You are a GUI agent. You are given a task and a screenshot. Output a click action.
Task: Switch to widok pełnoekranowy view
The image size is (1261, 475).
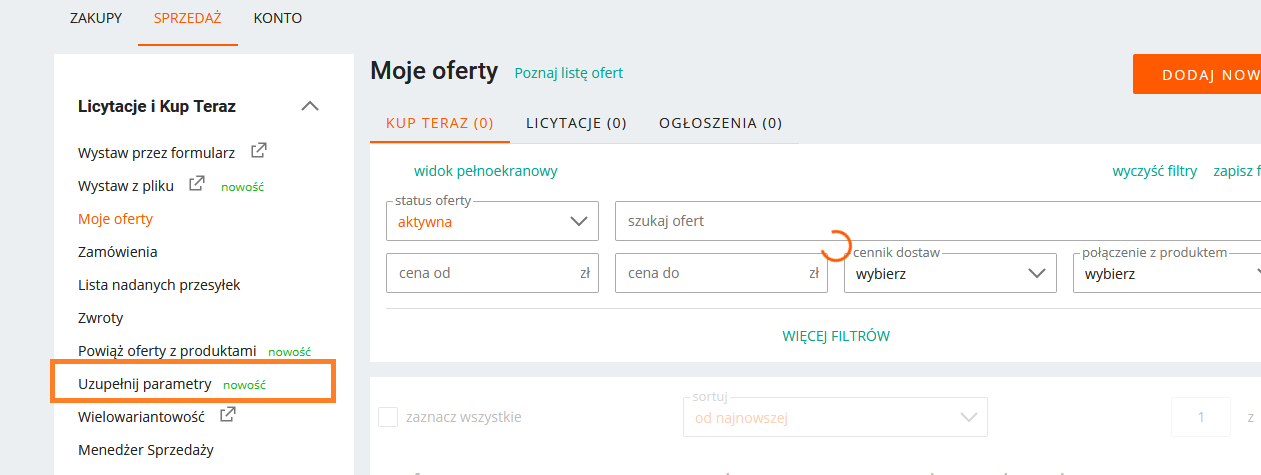(x=485, y=171)
